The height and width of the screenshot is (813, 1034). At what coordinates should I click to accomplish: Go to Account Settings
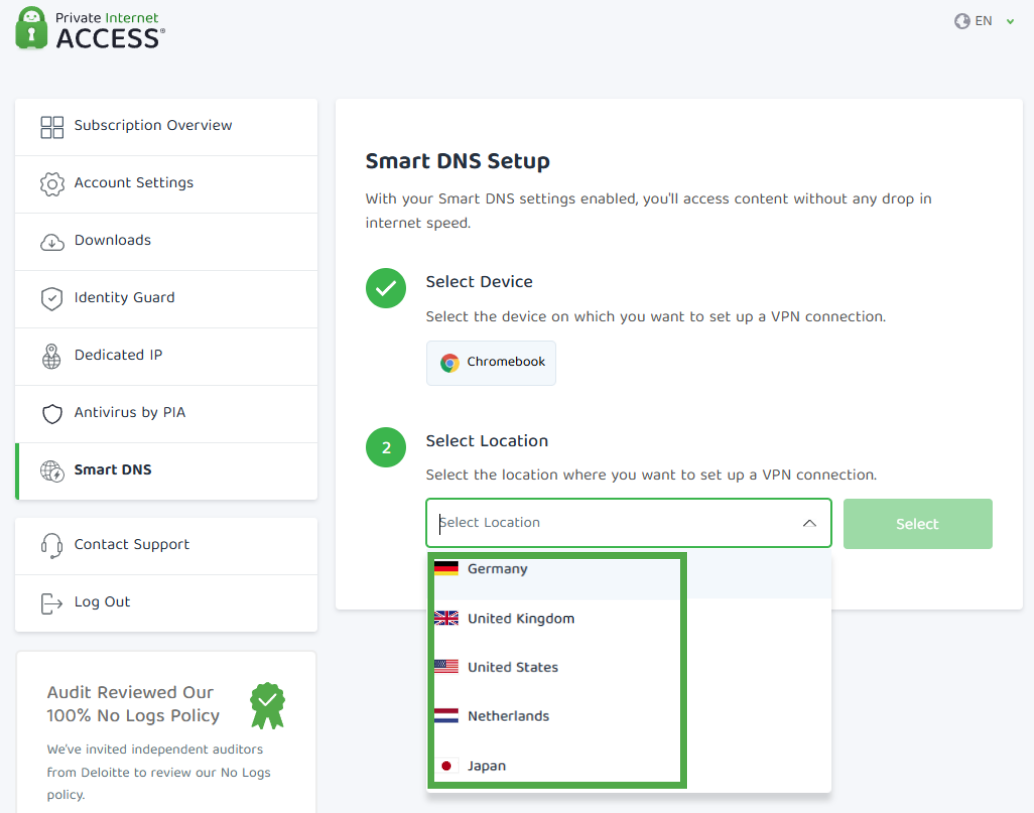point(166,184)
